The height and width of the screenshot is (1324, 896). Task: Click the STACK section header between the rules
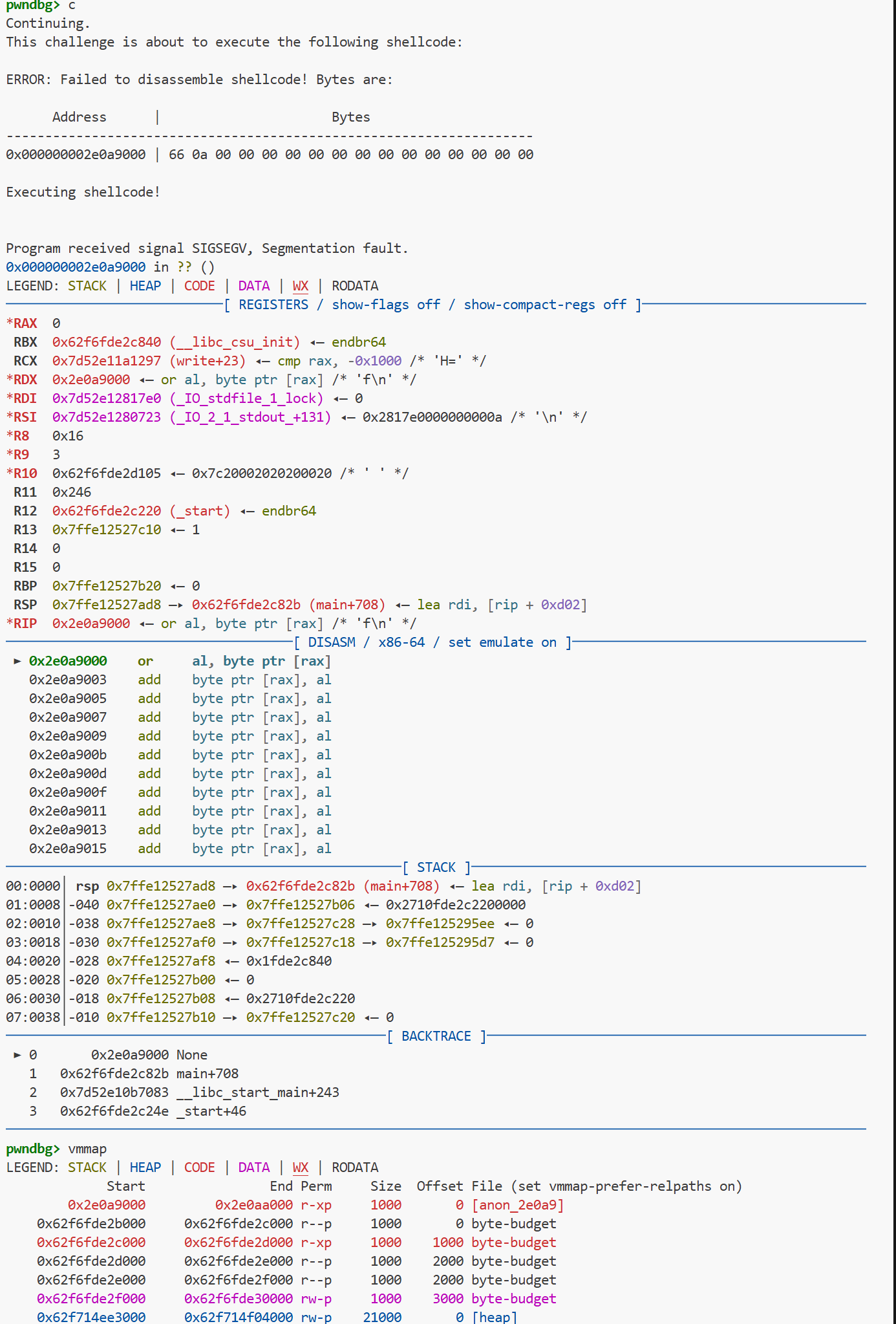[436, 867]
